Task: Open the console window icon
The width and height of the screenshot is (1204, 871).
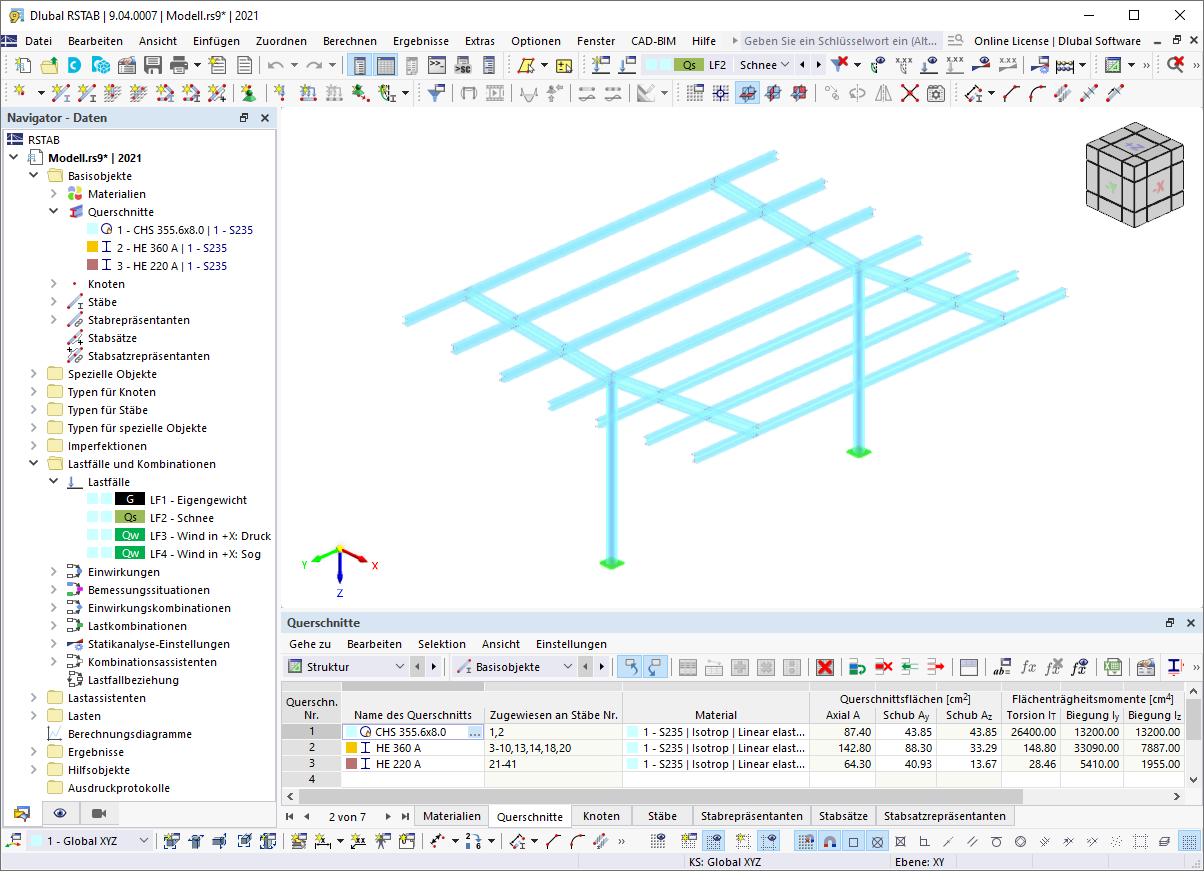Action: pos(437,65)
